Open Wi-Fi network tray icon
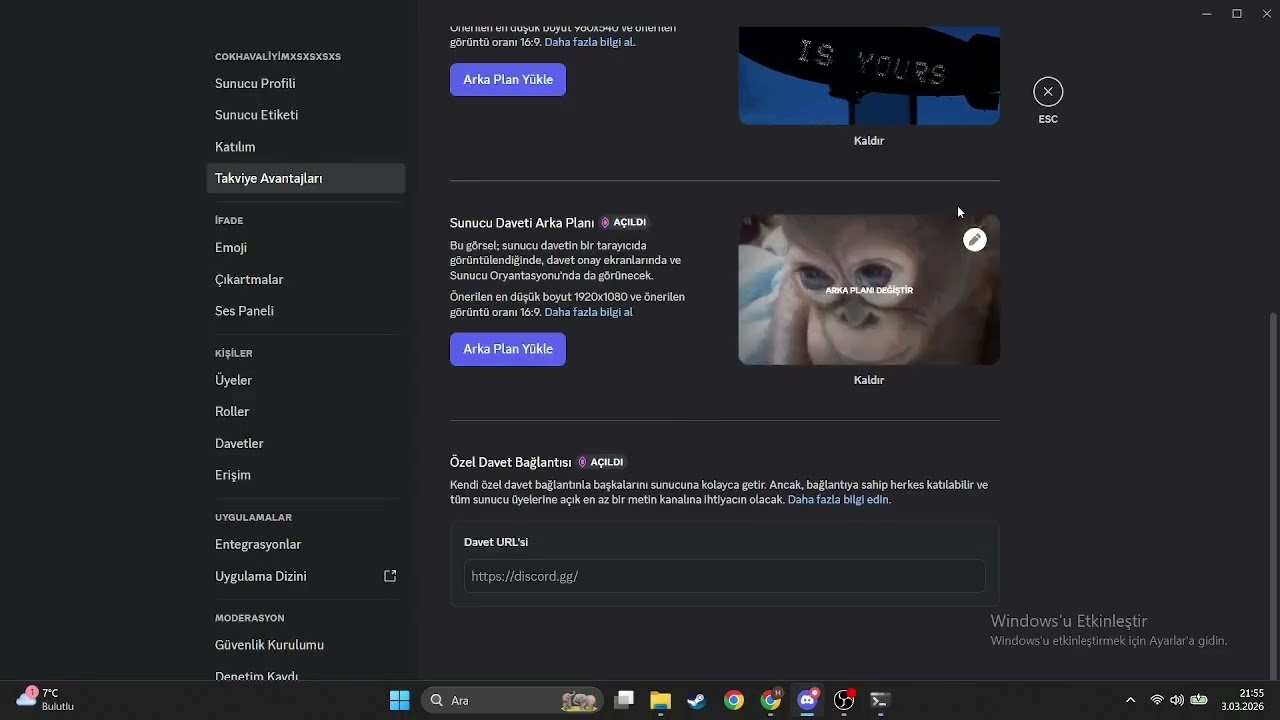Image resolution: width=1280 pixels, height=720 pixels. coord(1157,700)
